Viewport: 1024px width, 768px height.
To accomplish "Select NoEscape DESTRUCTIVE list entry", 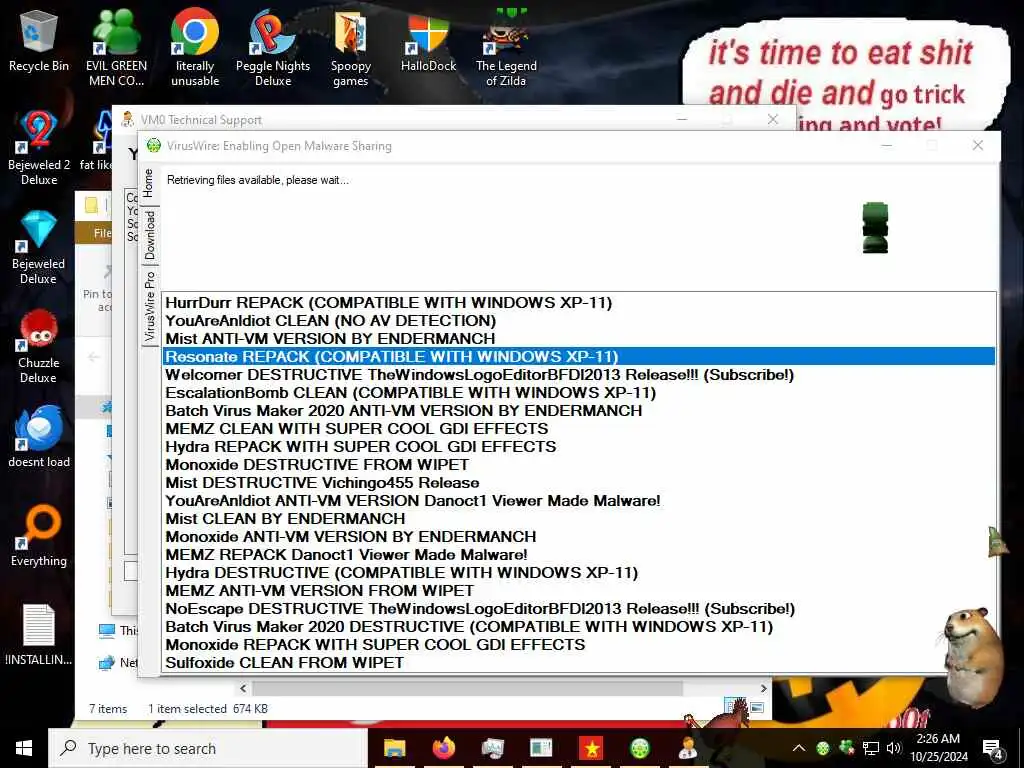I will pos(578,609).
